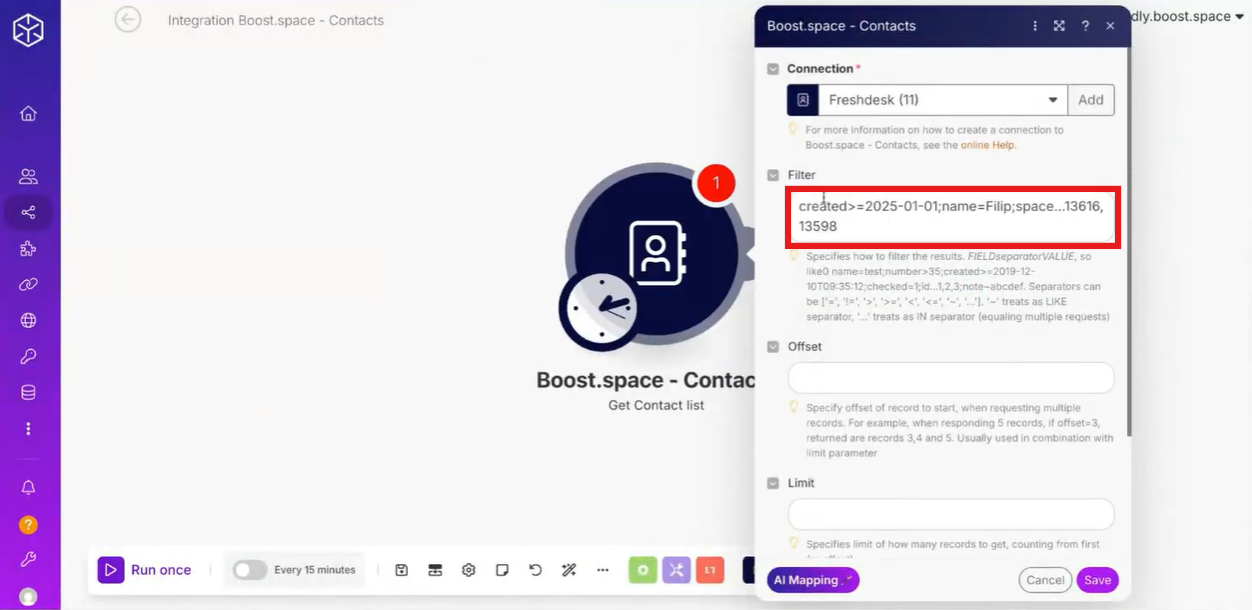The height and width of the screenshot is (610, 1252).
Task: Click the Run once button
Action: point(145,570)
